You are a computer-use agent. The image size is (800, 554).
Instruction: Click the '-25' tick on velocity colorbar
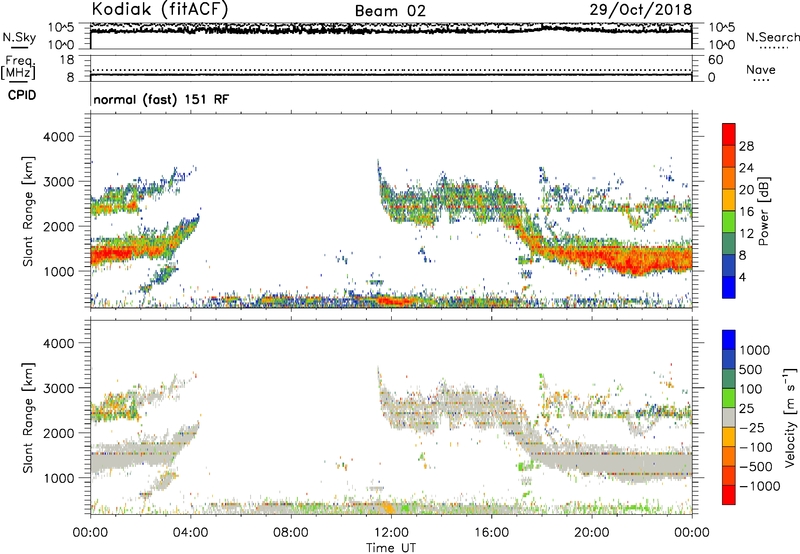coord(752,427)
